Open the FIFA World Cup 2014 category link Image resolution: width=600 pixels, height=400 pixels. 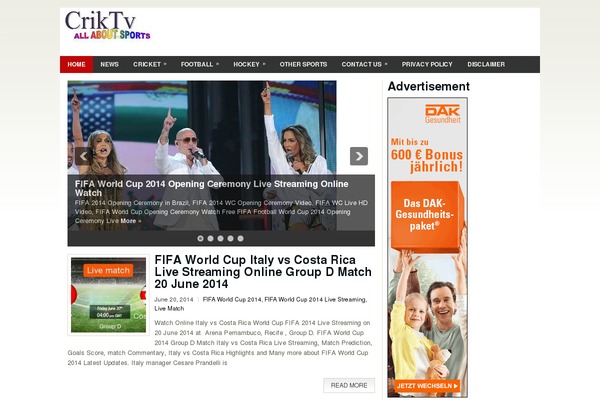click(x=232, y=299)
